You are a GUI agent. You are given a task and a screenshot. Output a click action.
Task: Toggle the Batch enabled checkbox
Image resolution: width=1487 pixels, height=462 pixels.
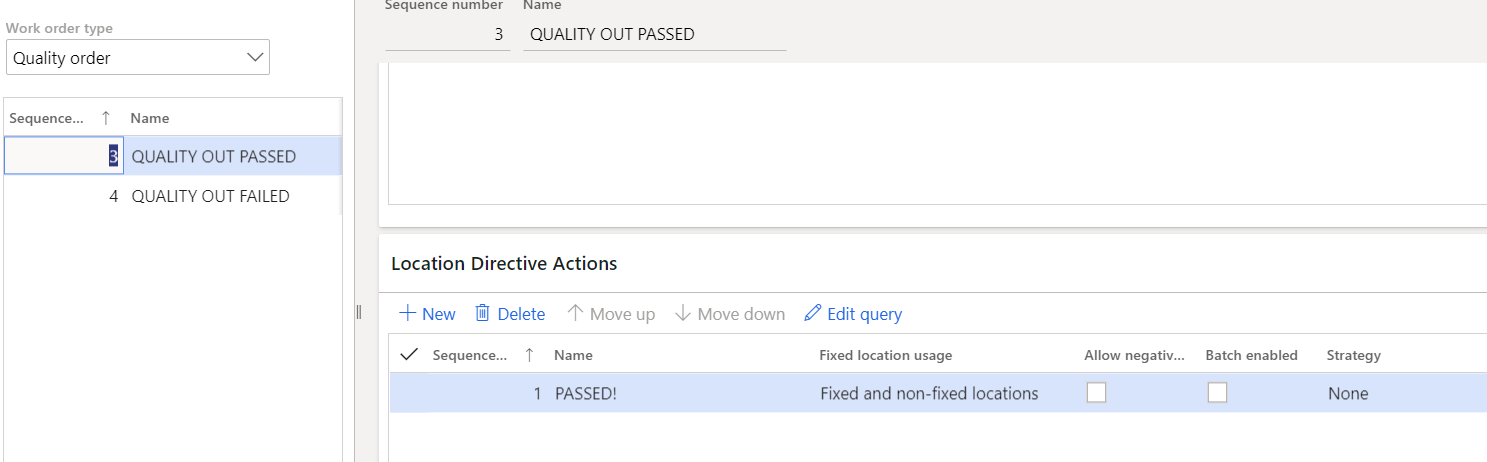coord(1217,393)
